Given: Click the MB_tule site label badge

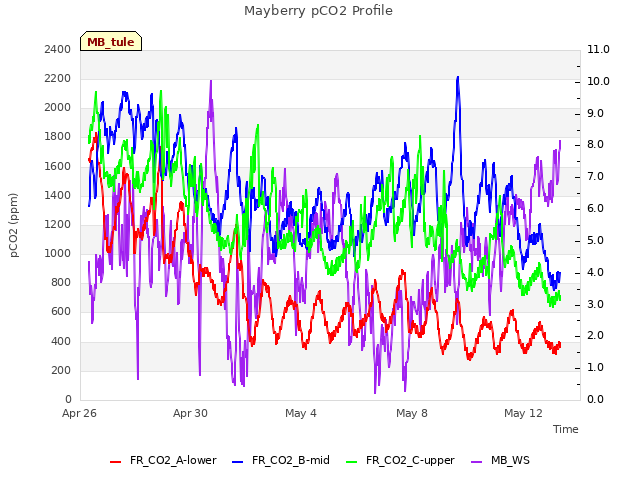Looking at the screenshot, I should (111, 41).
